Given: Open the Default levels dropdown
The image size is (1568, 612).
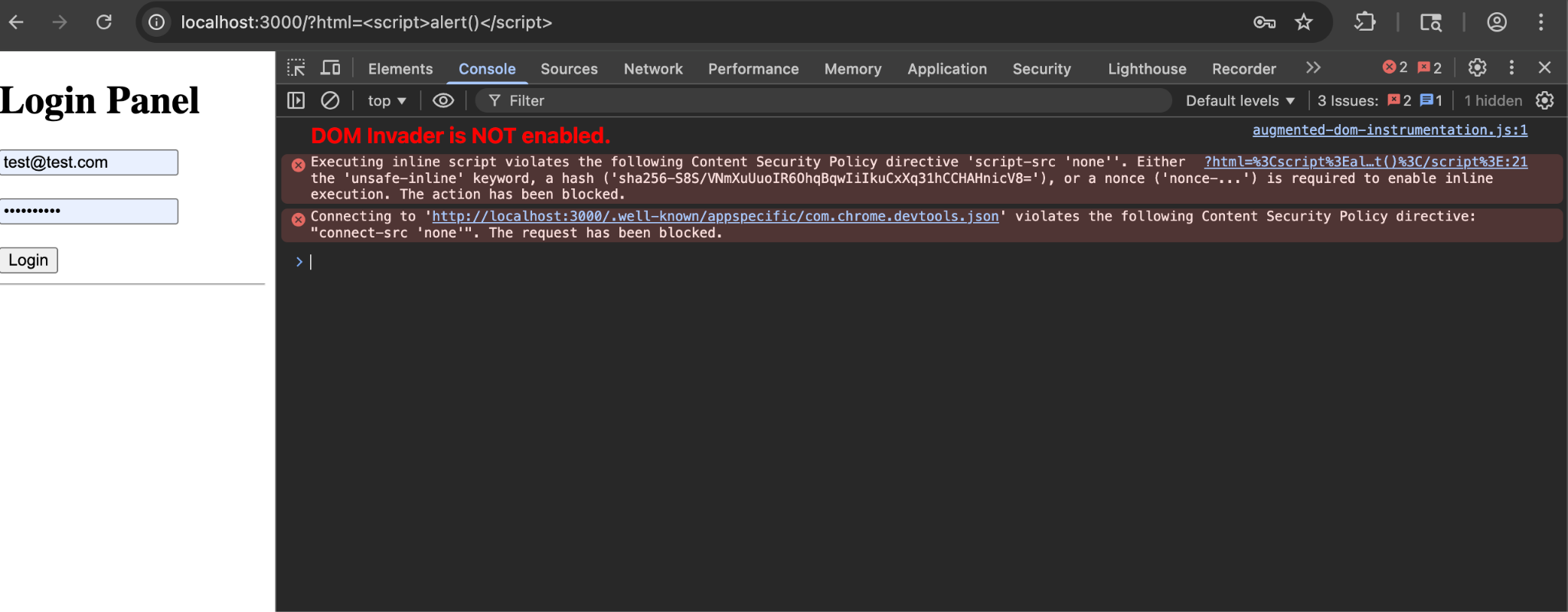Looking at the screenshot, I should click(x=1240, y=100).
